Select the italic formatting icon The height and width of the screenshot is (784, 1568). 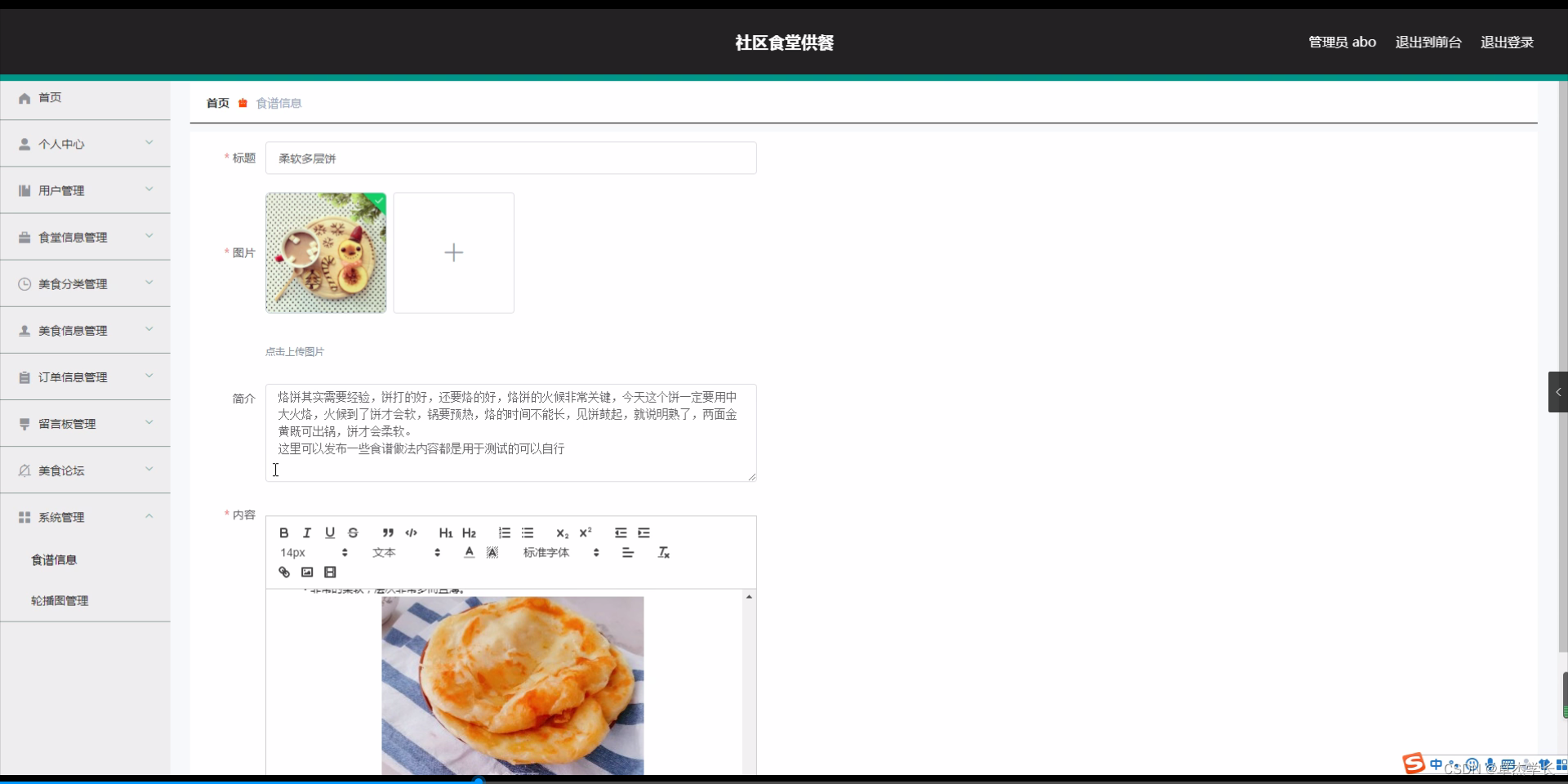(x=306, y=532)
